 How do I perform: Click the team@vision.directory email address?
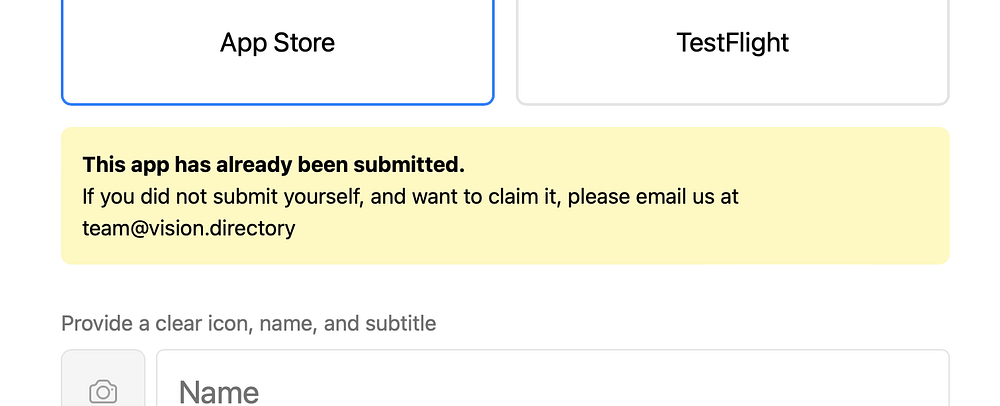pos(189,228)
